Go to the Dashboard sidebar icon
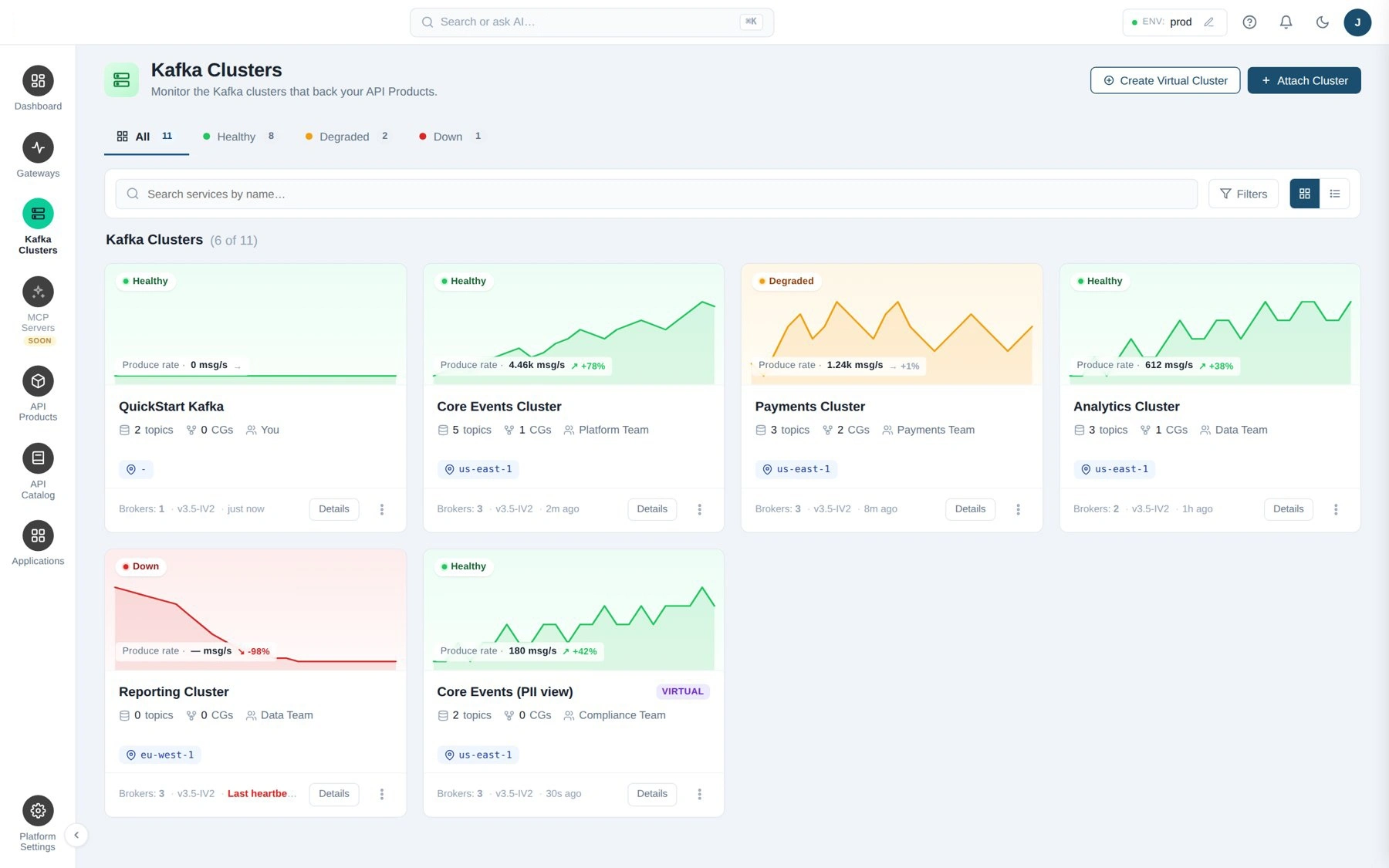The height and width of the screenshot is (868, 1389). [x=38, y=81]
